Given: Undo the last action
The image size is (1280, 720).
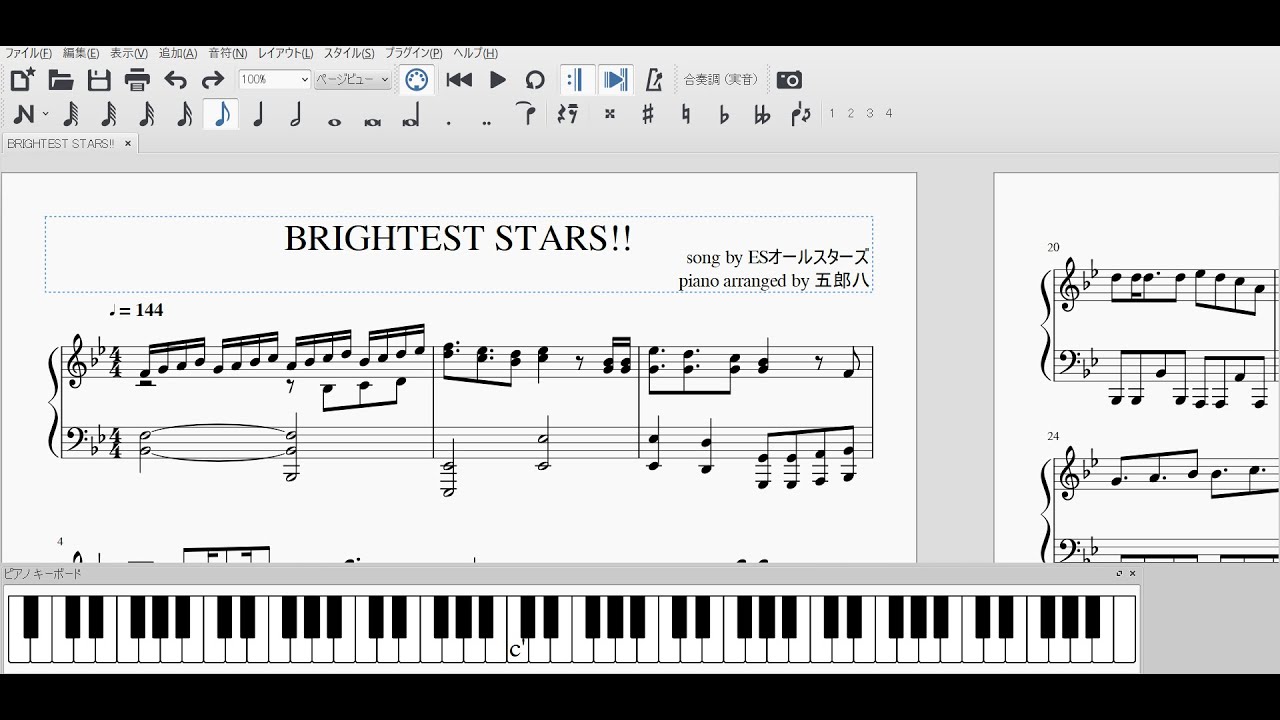Looking at the screenshot, I should point(175,80).
